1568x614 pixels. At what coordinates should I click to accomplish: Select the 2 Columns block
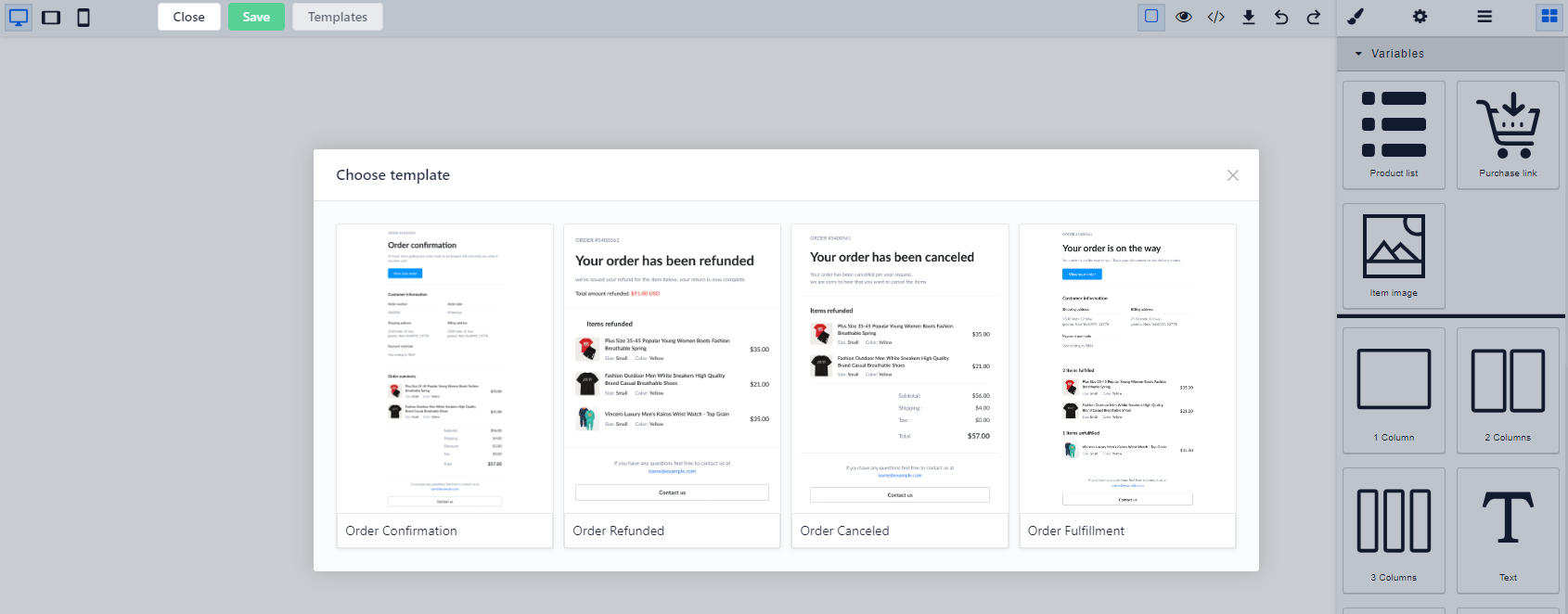click(1508, 390)
